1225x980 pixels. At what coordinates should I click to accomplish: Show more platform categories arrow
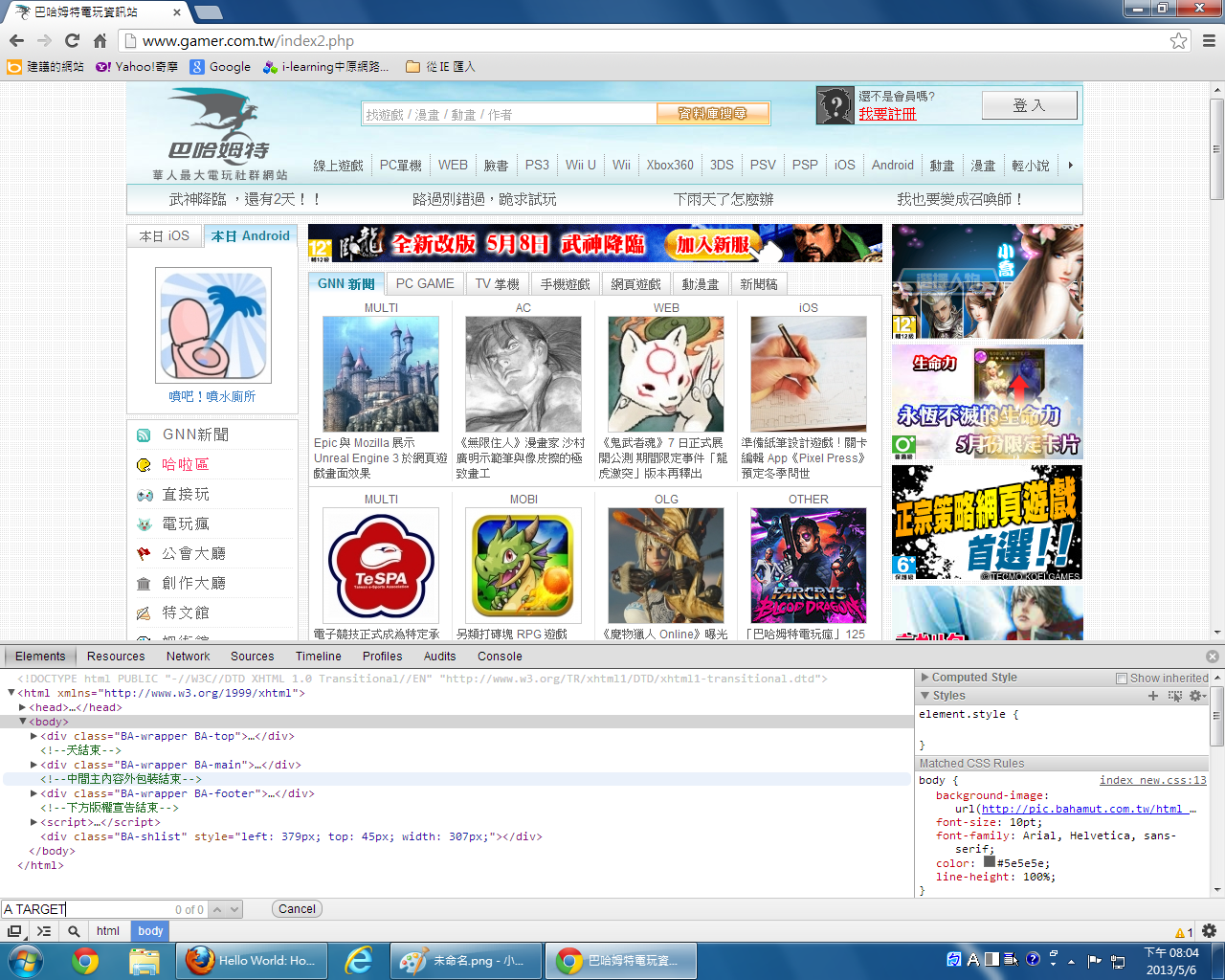tap(1070, 165)
